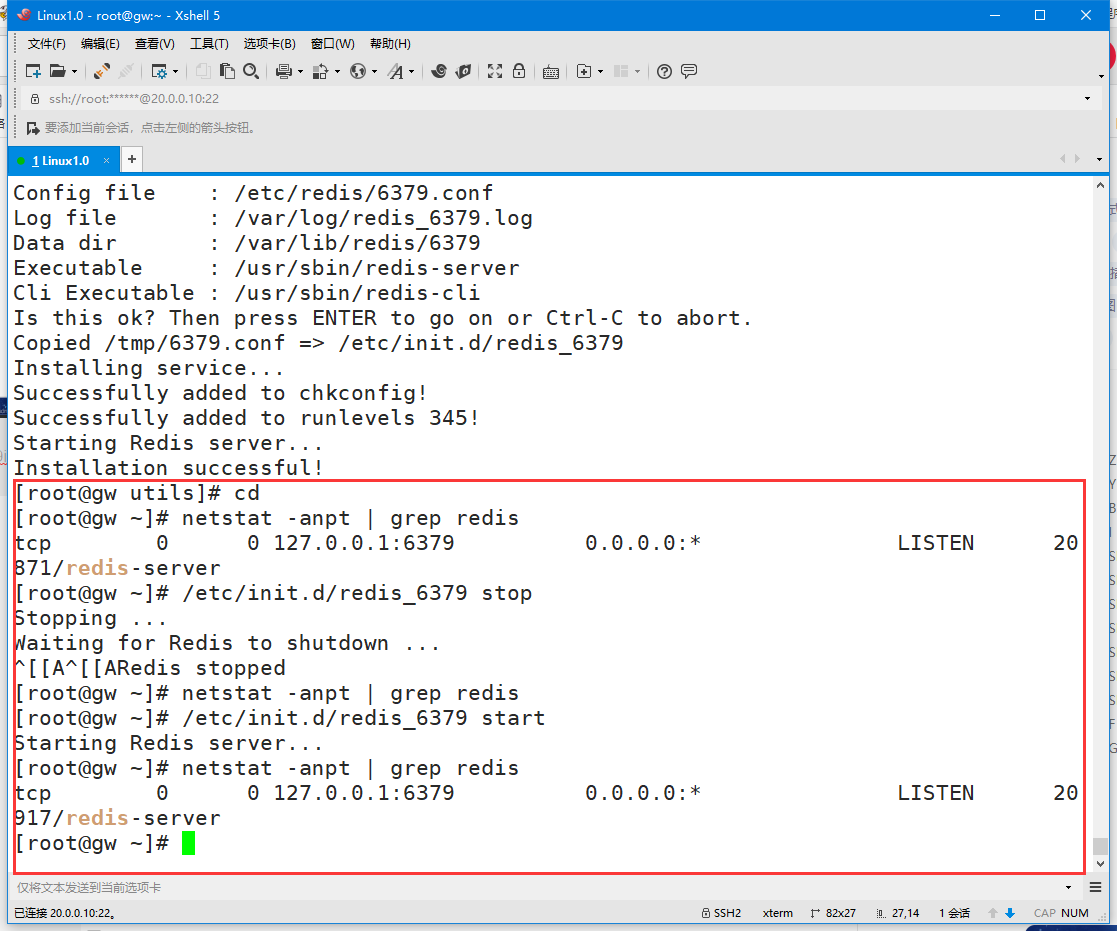Click the 1 会话 session count
This screenshot has height=931, width=1117.
click(x=955, y=912)
